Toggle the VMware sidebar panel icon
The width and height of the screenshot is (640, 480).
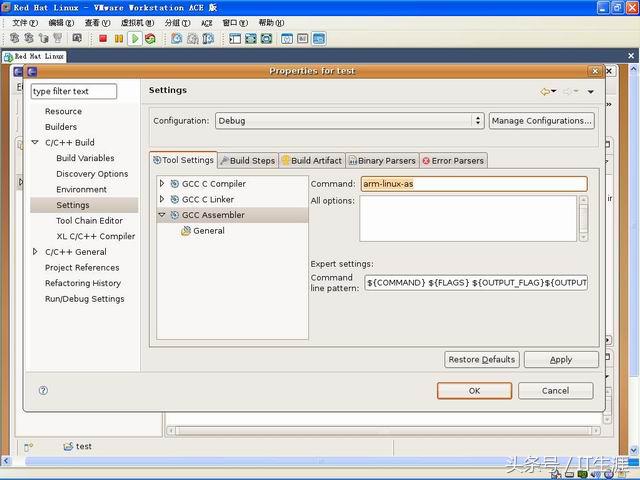235,39
